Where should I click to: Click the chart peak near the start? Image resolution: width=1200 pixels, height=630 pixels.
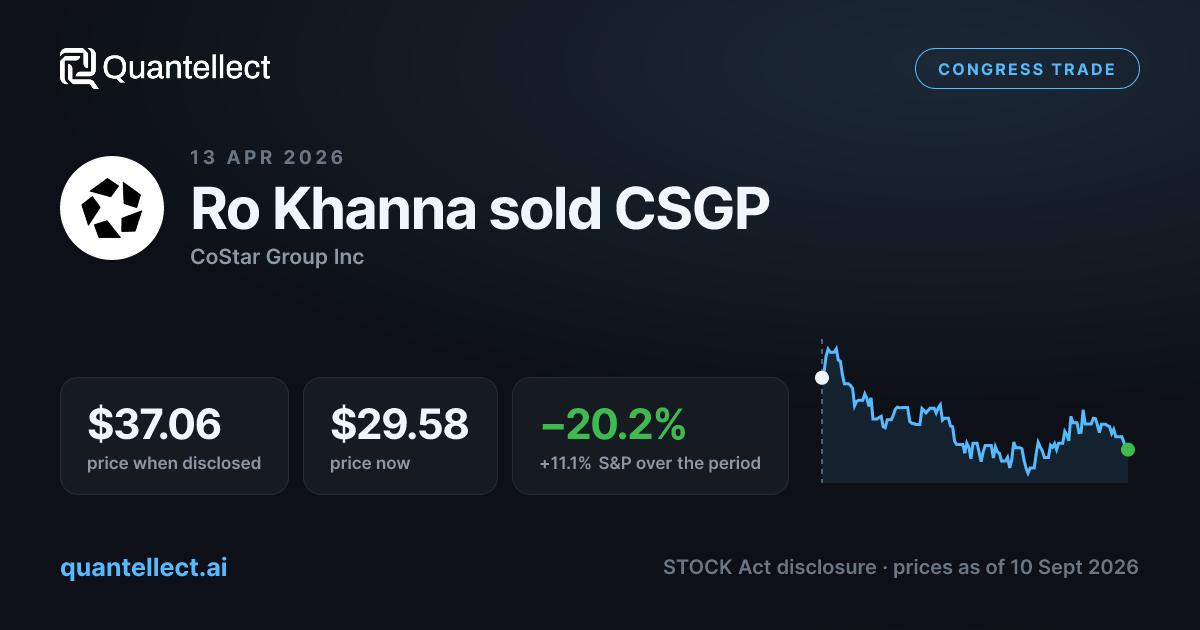pyautogui.click(x=832, y=350)
